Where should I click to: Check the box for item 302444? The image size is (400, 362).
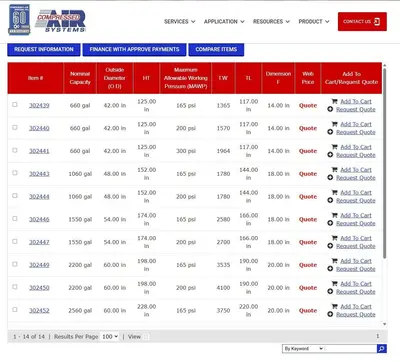coord(15,196)
